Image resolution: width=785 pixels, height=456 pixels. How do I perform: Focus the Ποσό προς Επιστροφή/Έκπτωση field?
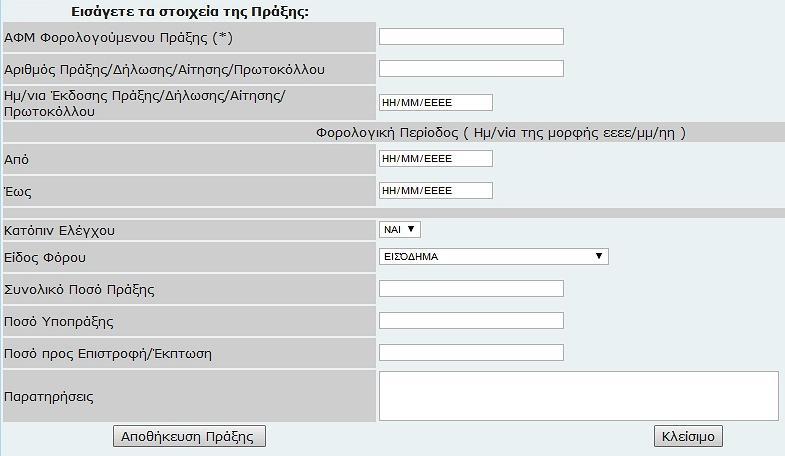point(471,353)
